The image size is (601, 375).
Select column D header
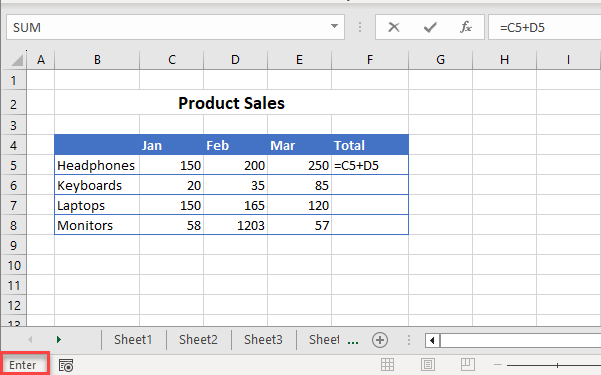[235, 60]
